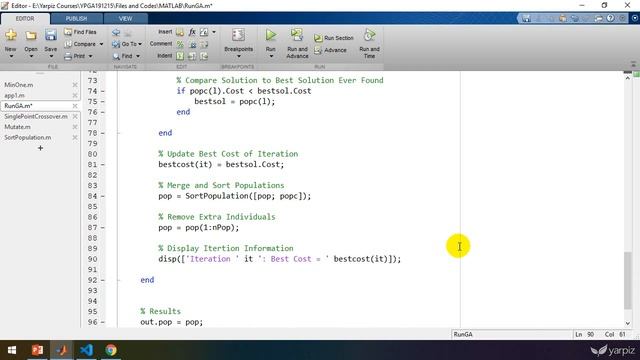The width and height of the screenshot is (640, 360).
Task: Expand the Open dropdown arrow
Action: (31, 56)
